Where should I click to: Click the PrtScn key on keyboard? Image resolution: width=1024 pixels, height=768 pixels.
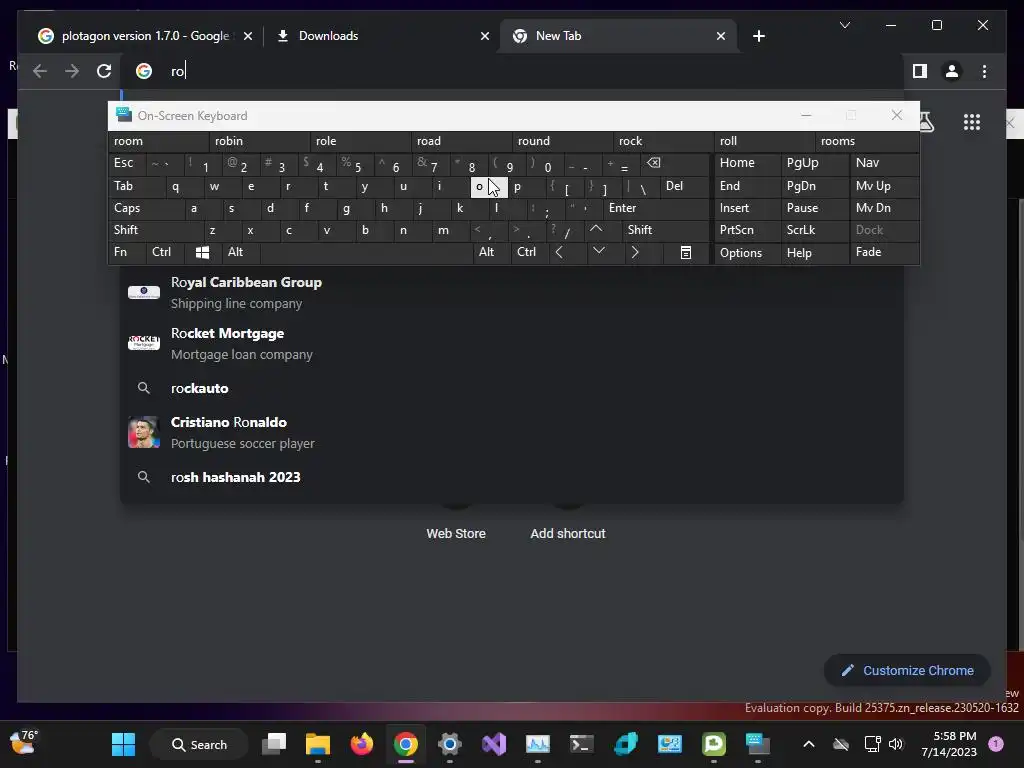pyautogui.click(x=747, y=230)
